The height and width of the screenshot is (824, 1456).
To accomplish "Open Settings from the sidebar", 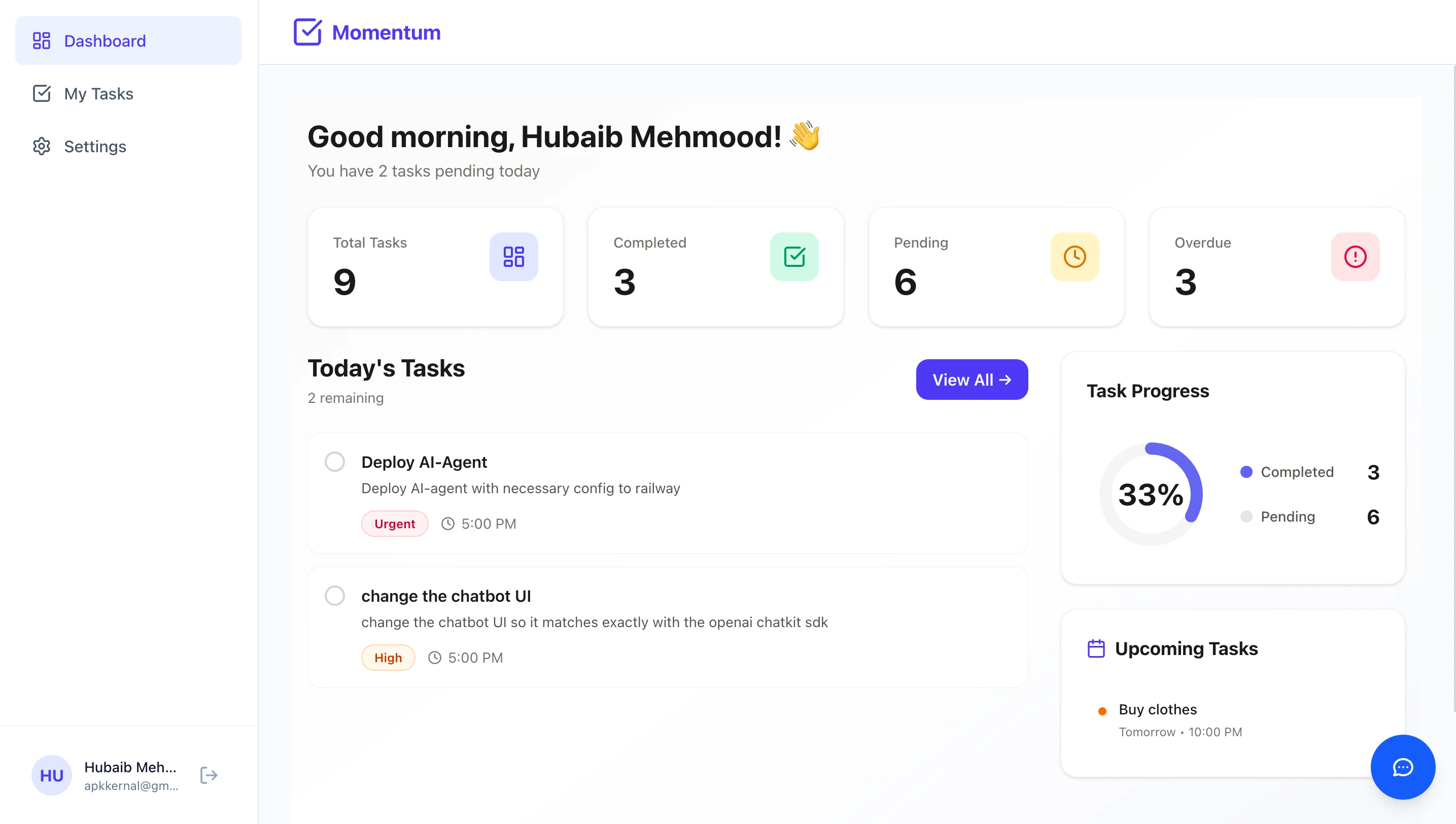I will [x=95, y=147].
